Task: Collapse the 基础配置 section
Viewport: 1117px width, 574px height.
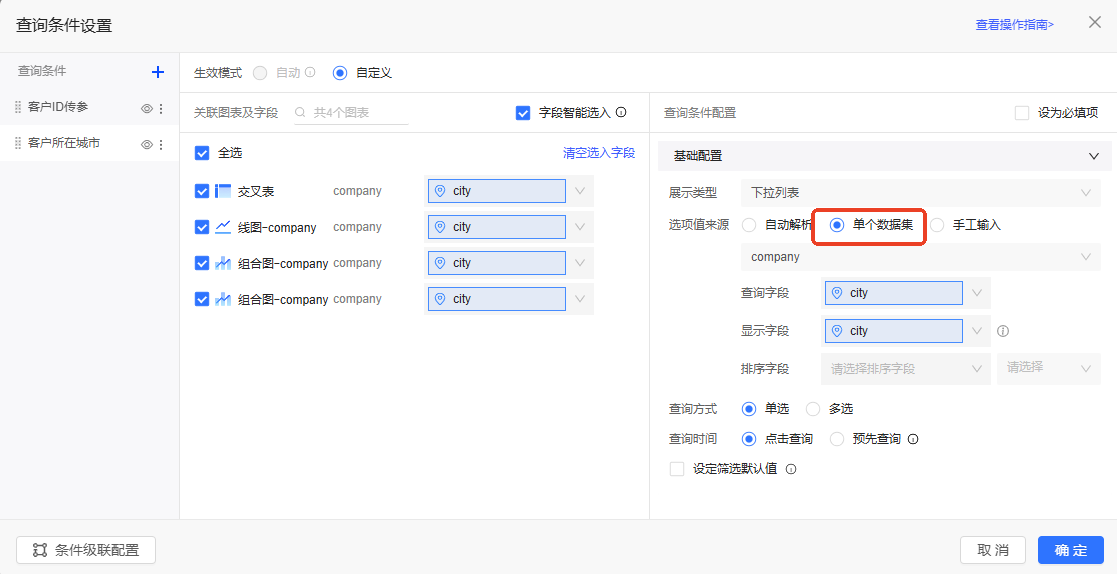Action: click(1092, 156)
